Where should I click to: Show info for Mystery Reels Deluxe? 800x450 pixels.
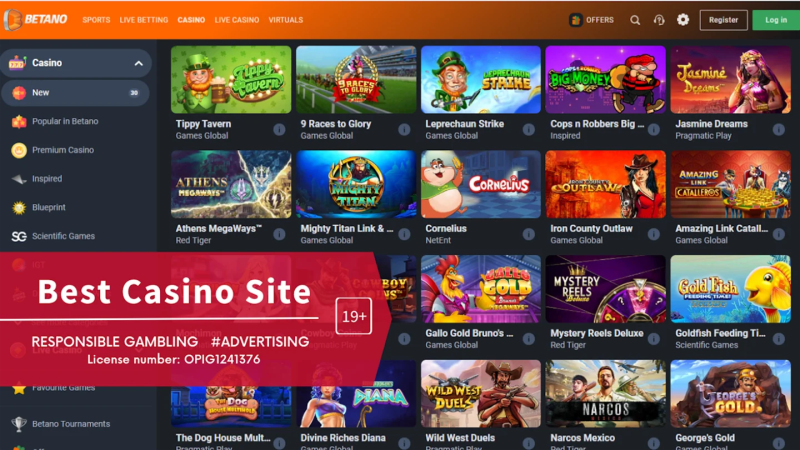pos(654,339)
